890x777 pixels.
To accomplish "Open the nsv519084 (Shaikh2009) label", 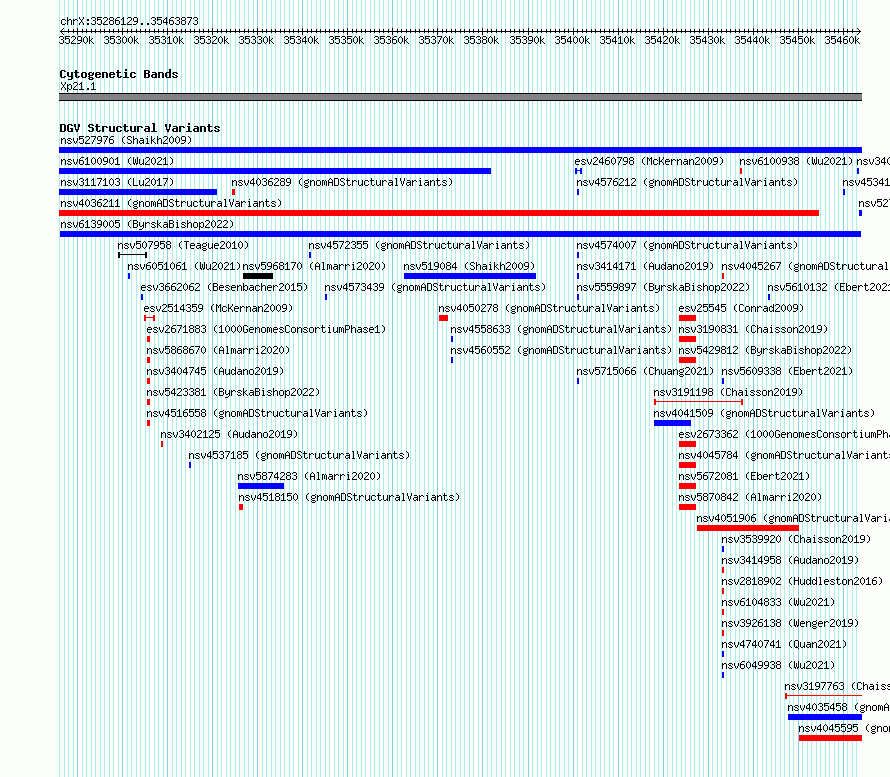I will 469,266.
